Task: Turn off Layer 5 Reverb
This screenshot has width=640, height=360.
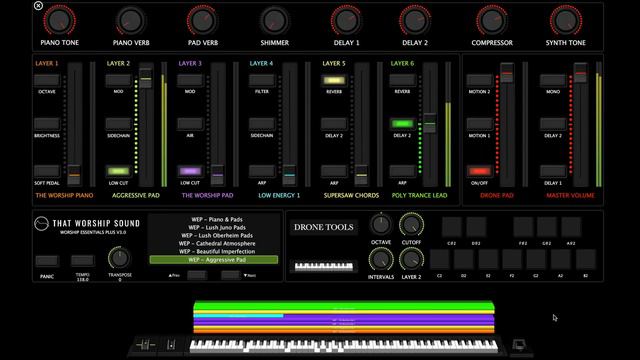Action: click(334, 80)
